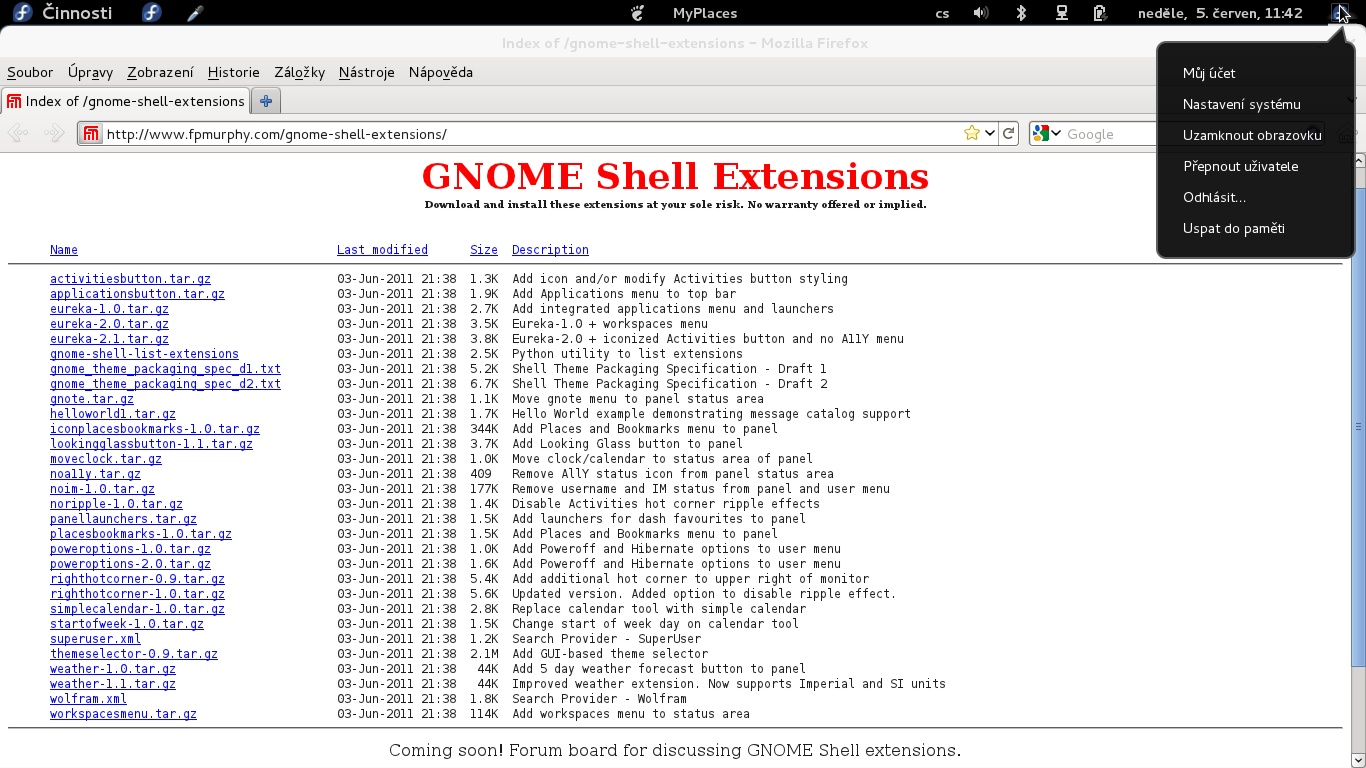1366x768 pixels.
Task: Open the Google search engine selector
Action: [1047, 133]
